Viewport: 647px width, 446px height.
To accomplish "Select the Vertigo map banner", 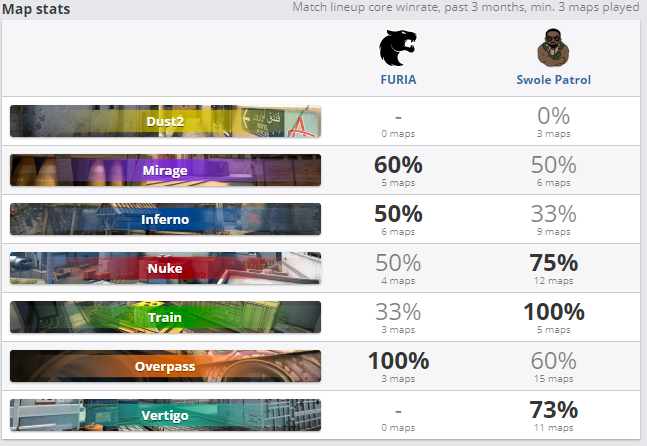I will pos(165,415).
